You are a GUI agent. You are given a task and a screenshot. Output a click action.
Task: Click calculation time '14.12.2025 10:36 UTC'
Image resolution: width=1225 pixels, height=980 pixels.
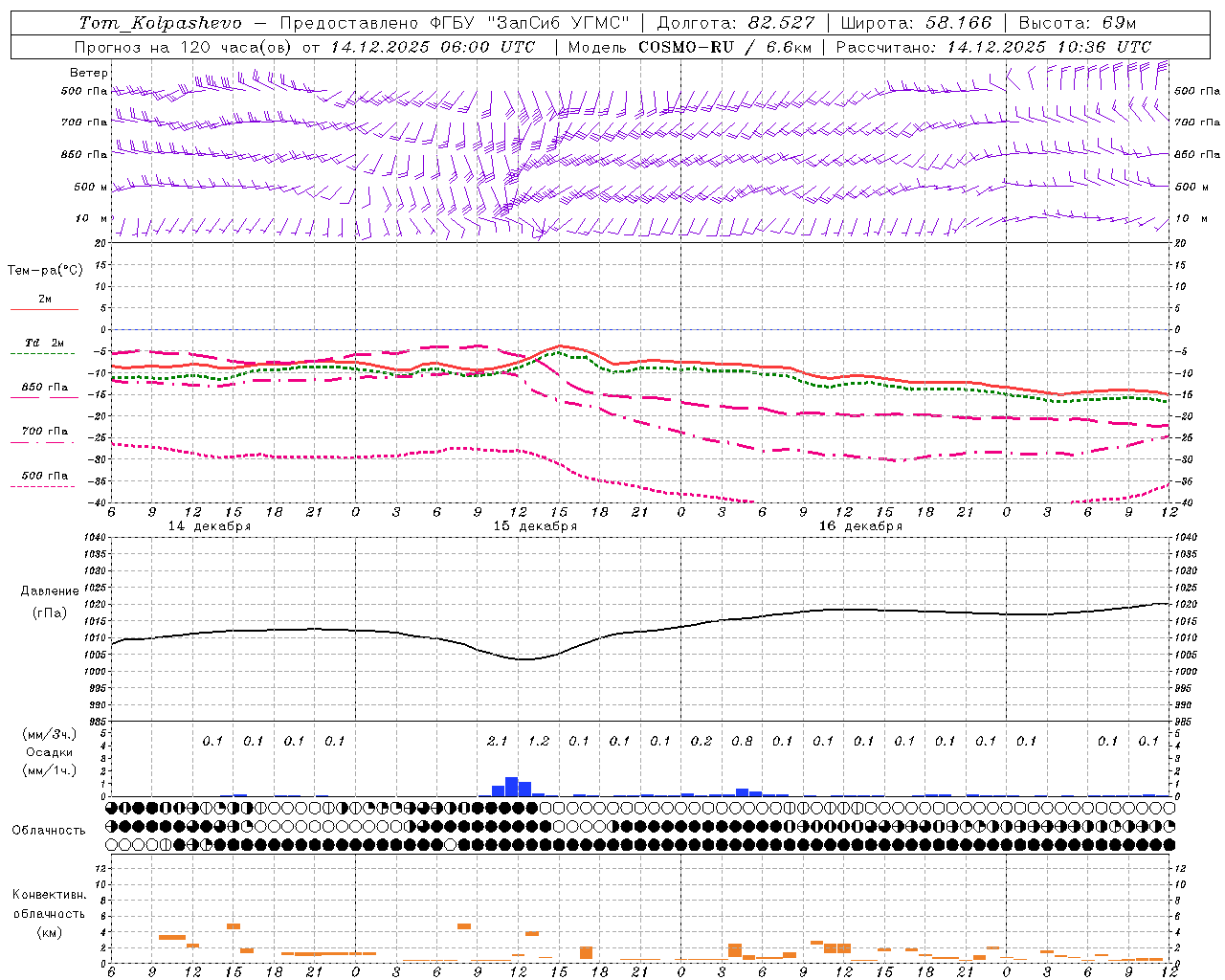point(1049,47)
